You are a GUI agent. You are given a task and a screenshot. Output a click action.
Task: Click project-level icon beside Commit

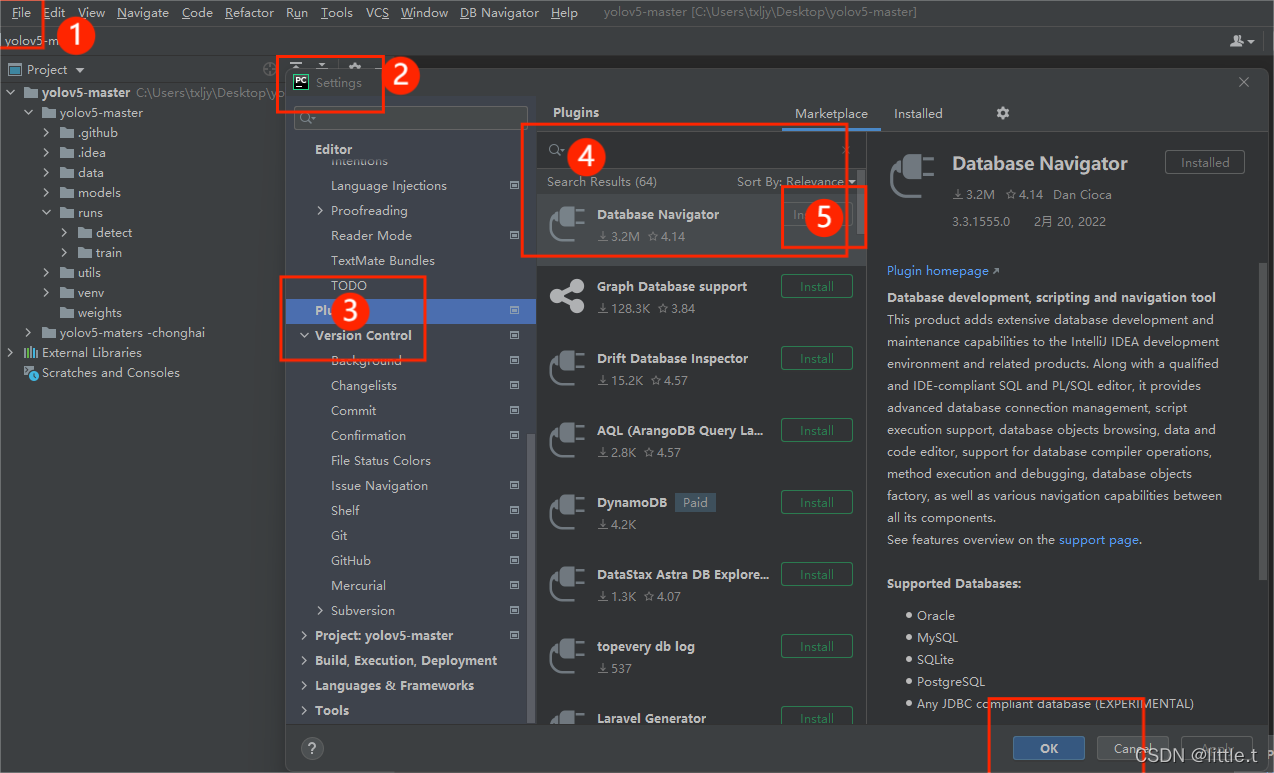point(515,411)
